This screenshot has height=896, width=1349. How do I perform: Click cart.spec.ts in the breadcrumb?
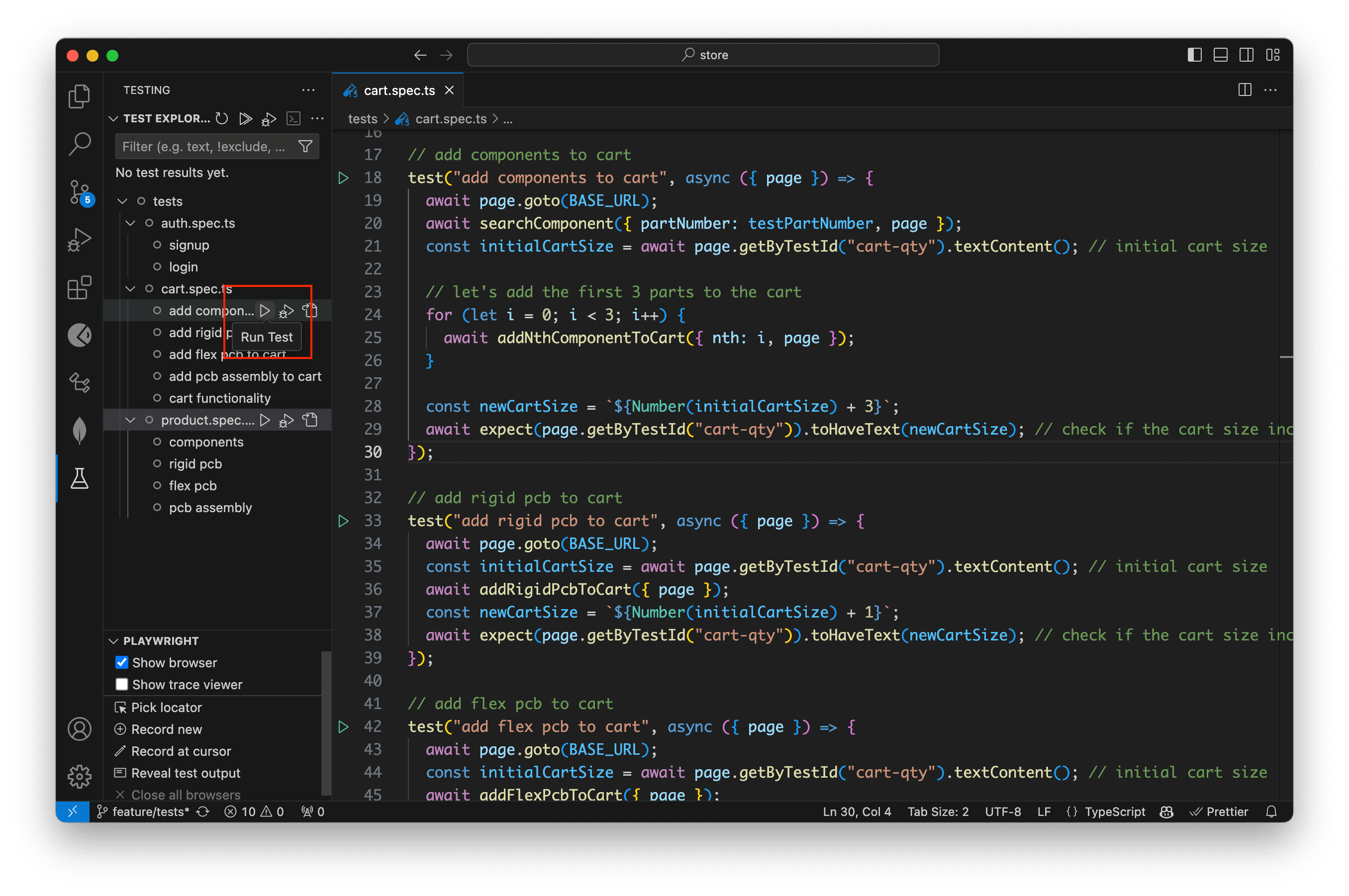pyautogui.click(x=451, y=119)
